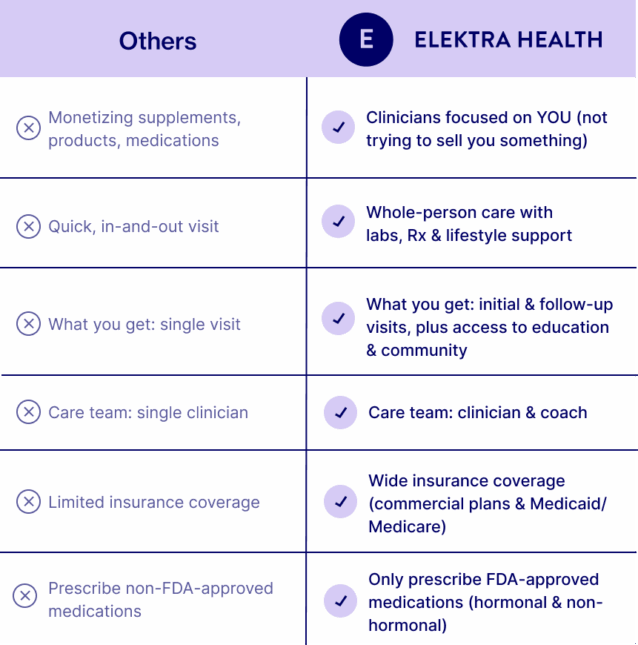Click checkmark beside Clinicians focused on YOU

[x=338, y=128]
